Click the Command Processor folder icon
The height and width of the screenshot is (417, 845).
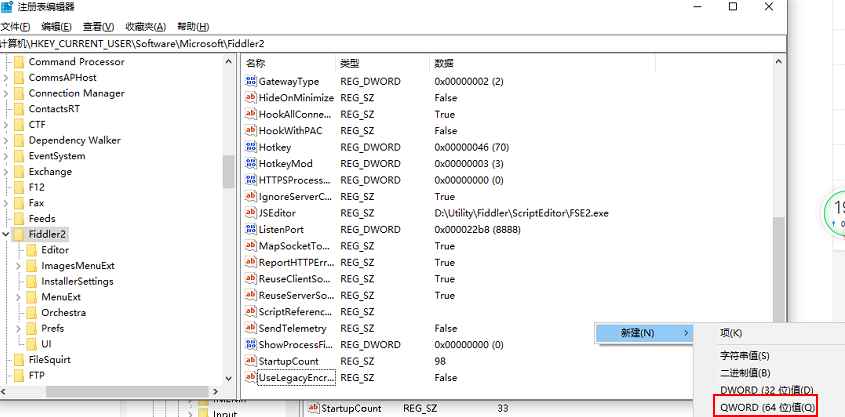[19, 62]
